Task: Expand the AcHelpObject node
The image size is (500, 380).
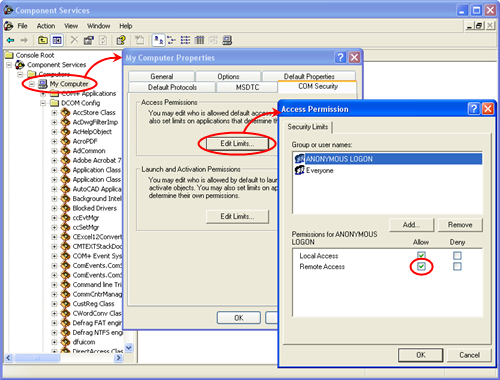Action: point(54,132)
